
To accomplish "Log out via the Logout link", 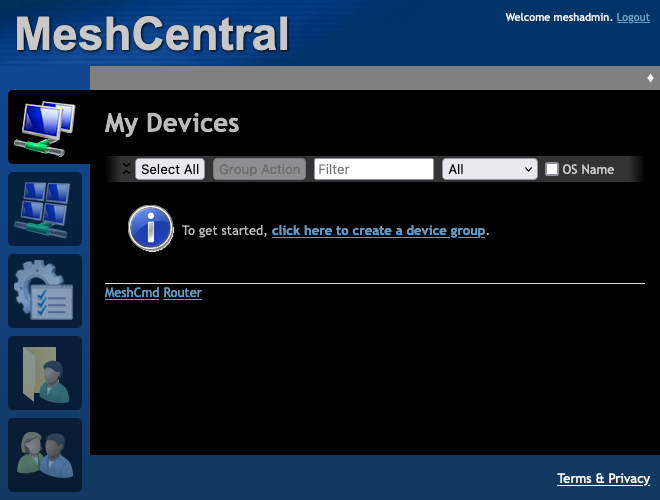I will 633,17.
